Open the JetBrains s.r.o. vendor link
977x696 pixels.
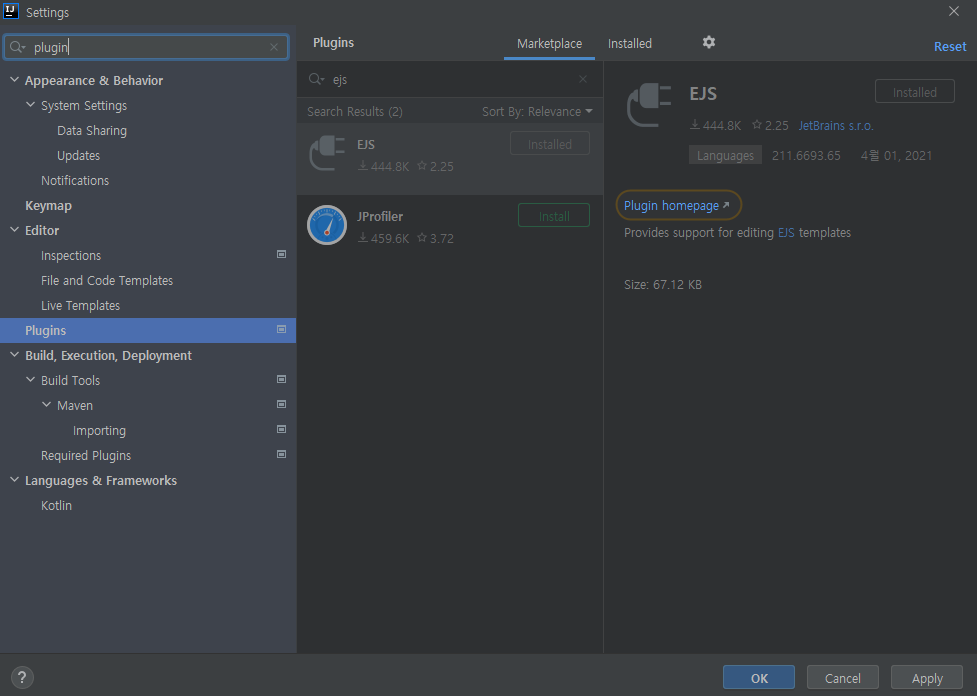click(x=836, y=125)
